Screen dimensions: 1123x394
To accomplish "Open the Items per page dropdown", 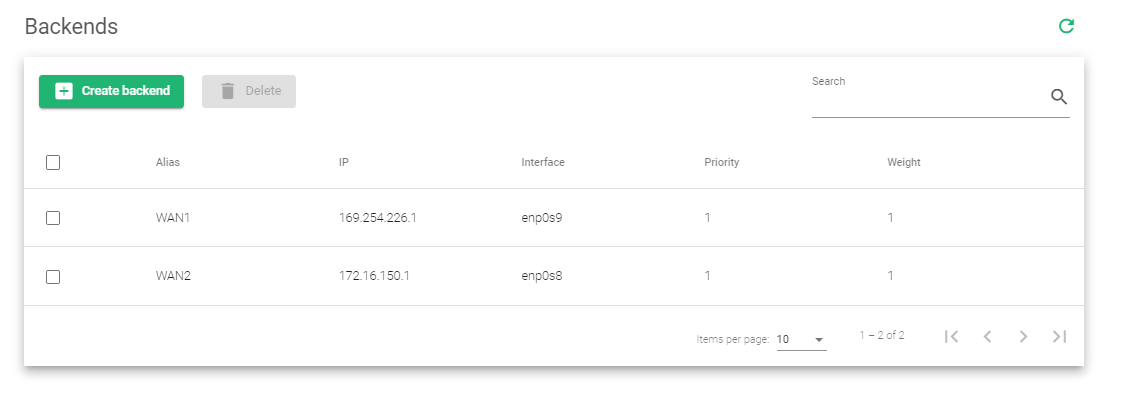I will point(801,340).
